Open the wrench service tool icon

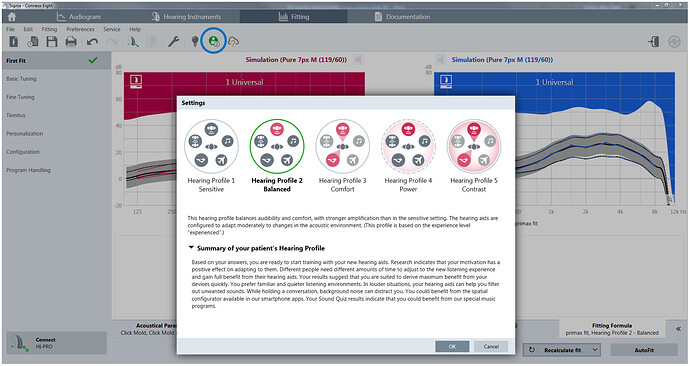click(x=173, y=41)
